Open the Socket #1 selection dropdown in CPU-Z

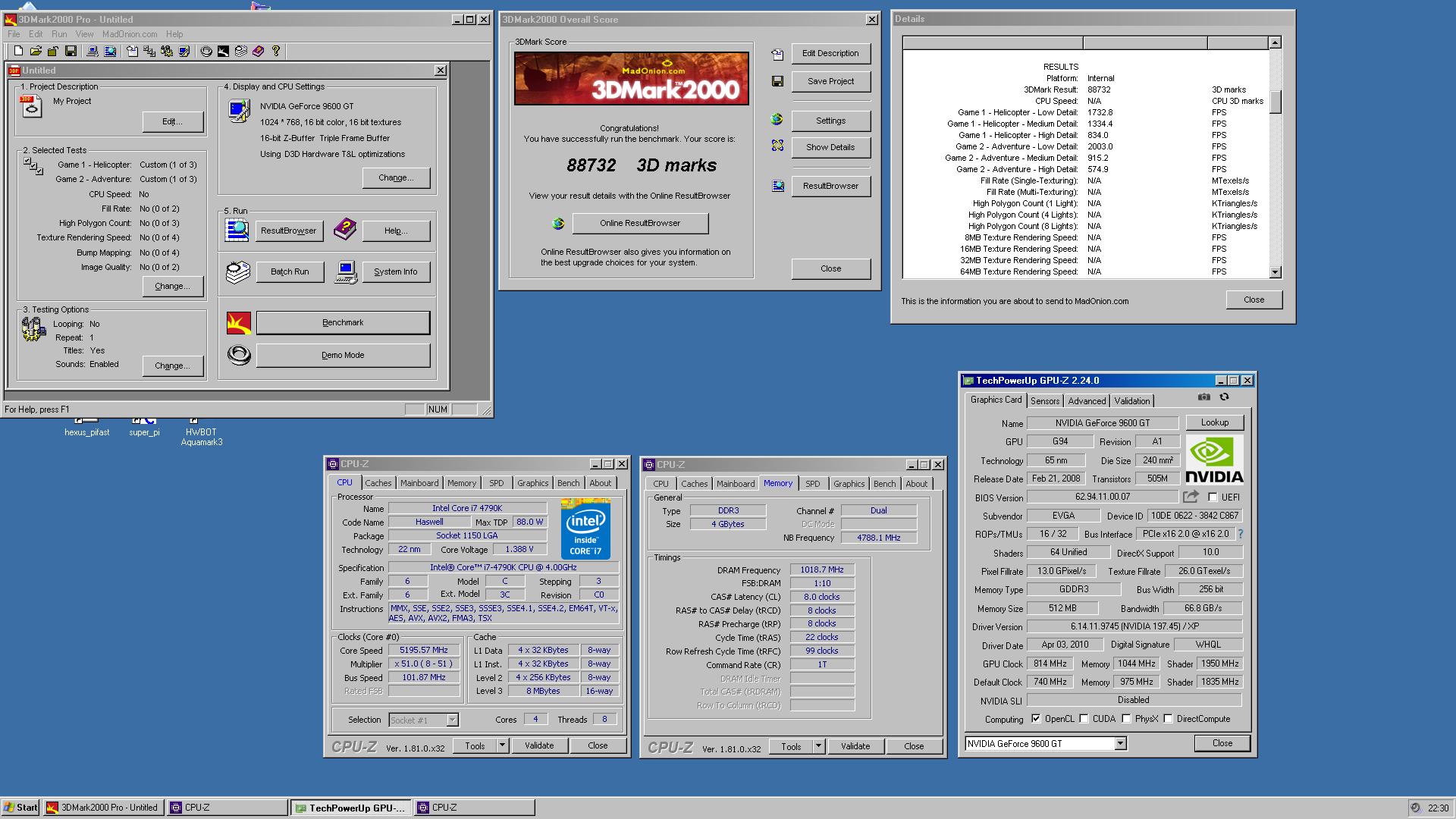click(452, 720)
